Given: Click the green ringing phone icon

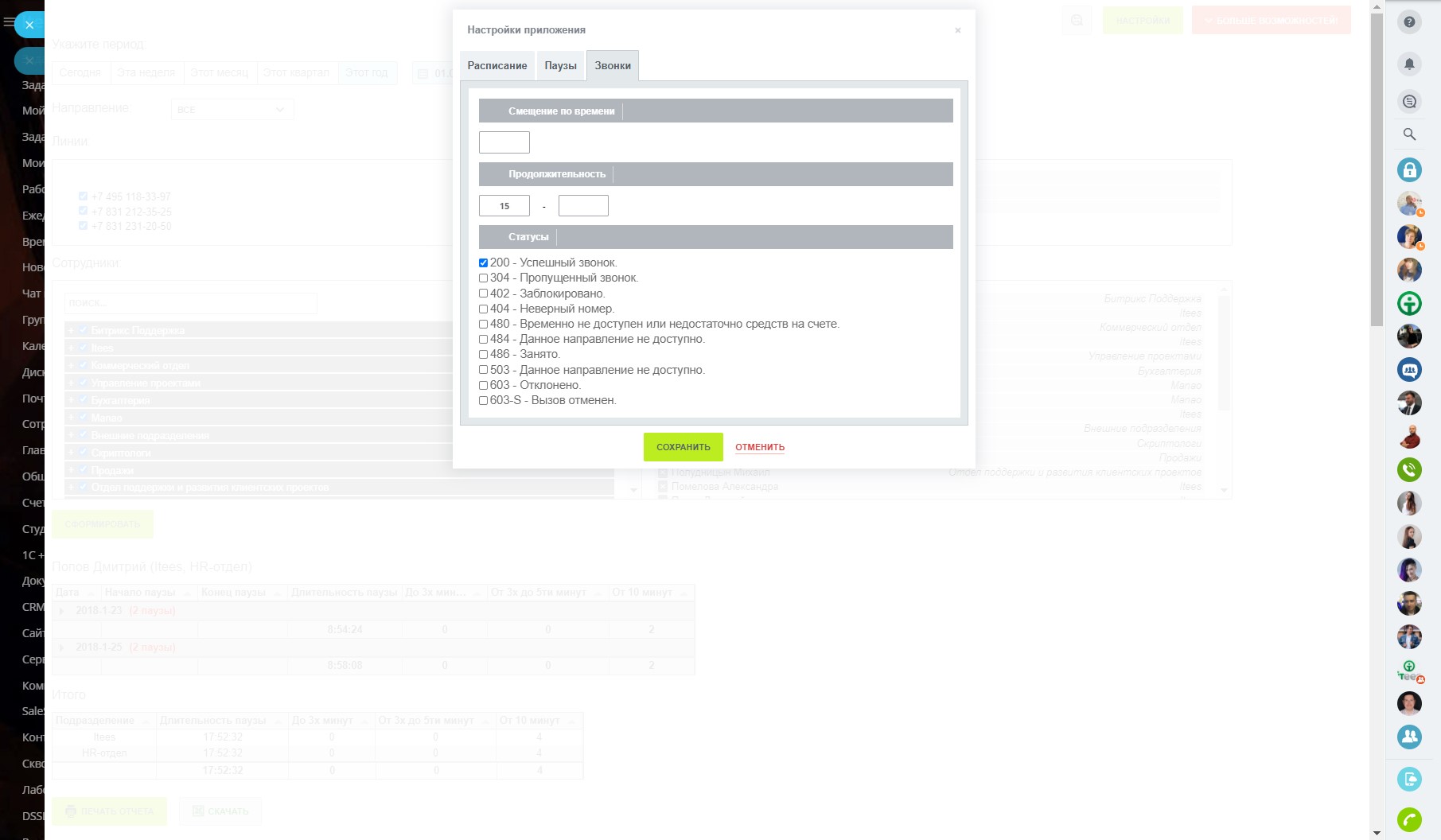Looking at the screenshot, I should pos(1409,469).
